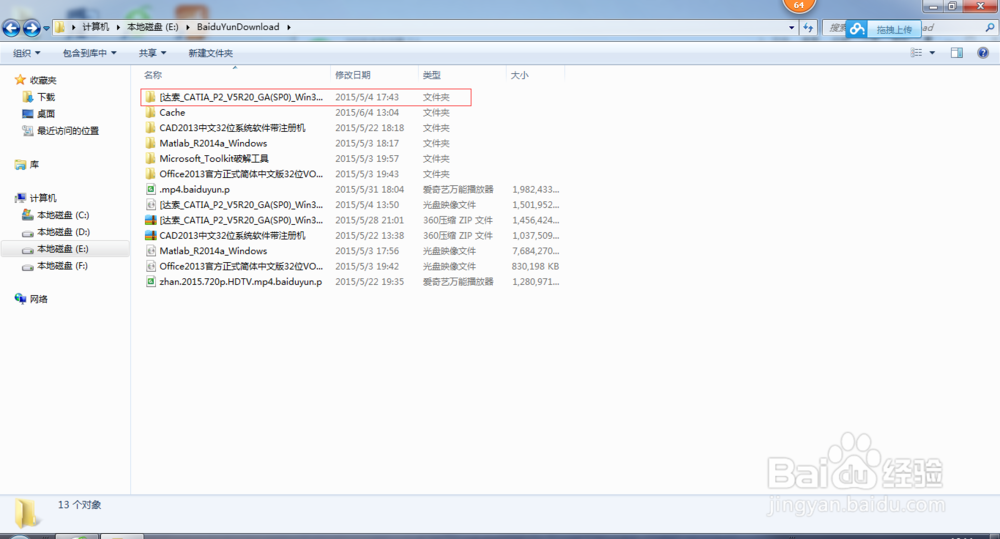This screenshot has width=1000, height=539.
Task: Select file name zhan.2015.720p.HDTV.mp4.baiduyun.p
Action: point(241,281)
